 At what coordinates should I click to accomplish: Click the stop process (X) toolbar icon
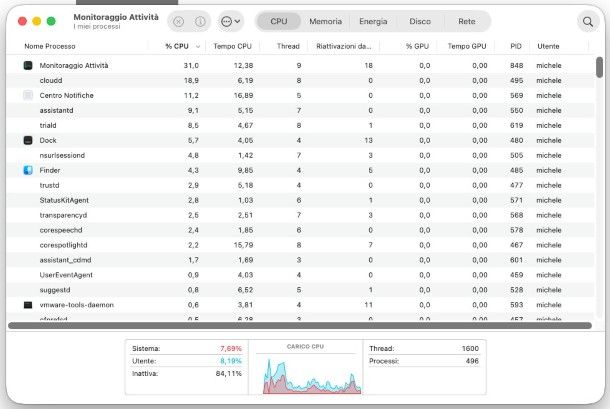tap(179, 21)
